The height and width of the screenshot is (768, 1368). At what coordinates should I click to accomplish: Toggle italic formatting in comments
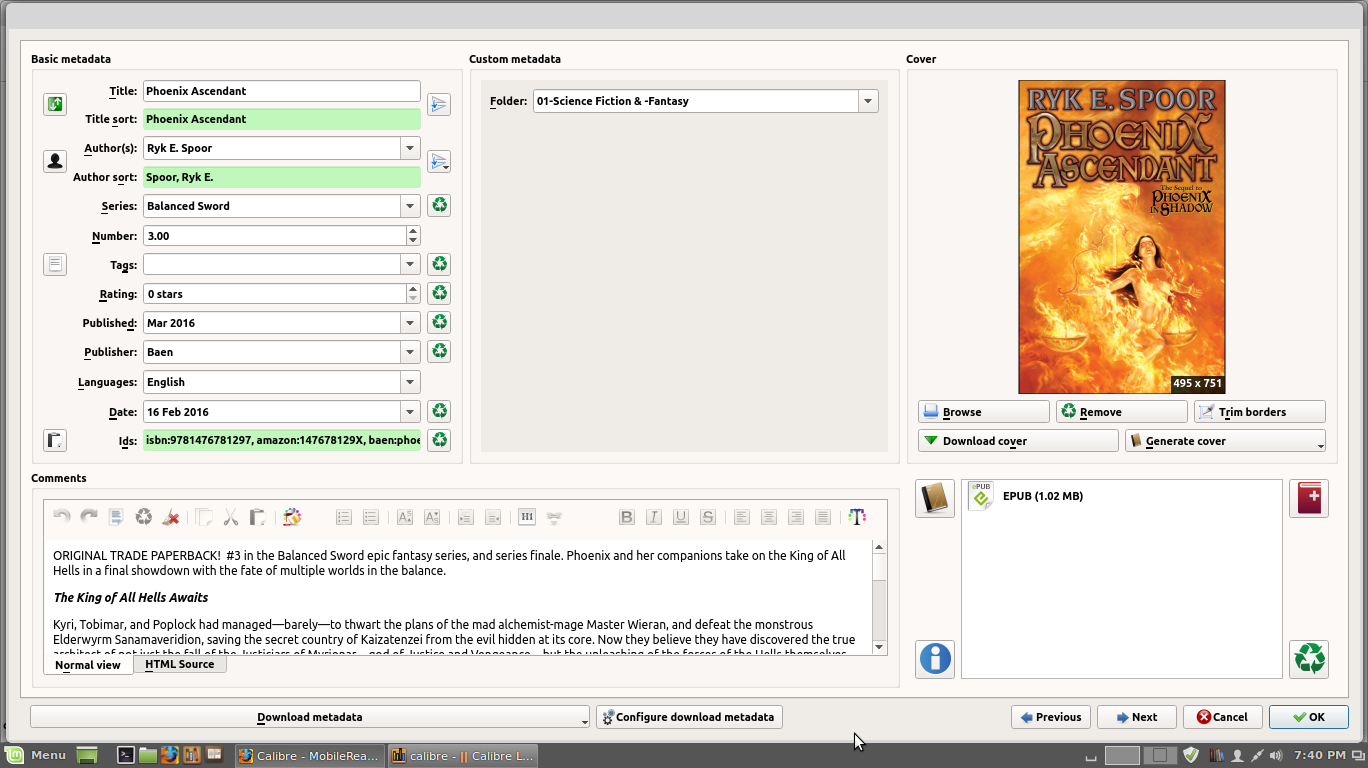654,517
